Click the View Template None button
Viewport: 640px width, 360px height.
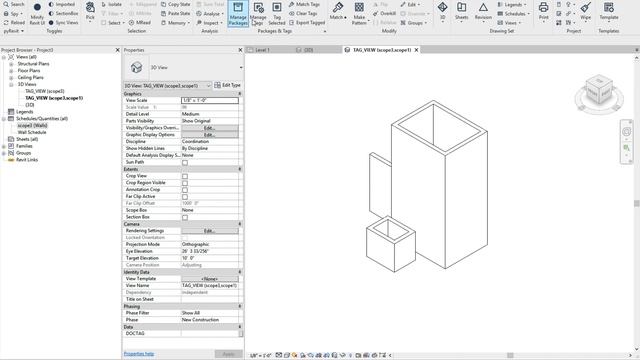point(210,279)
